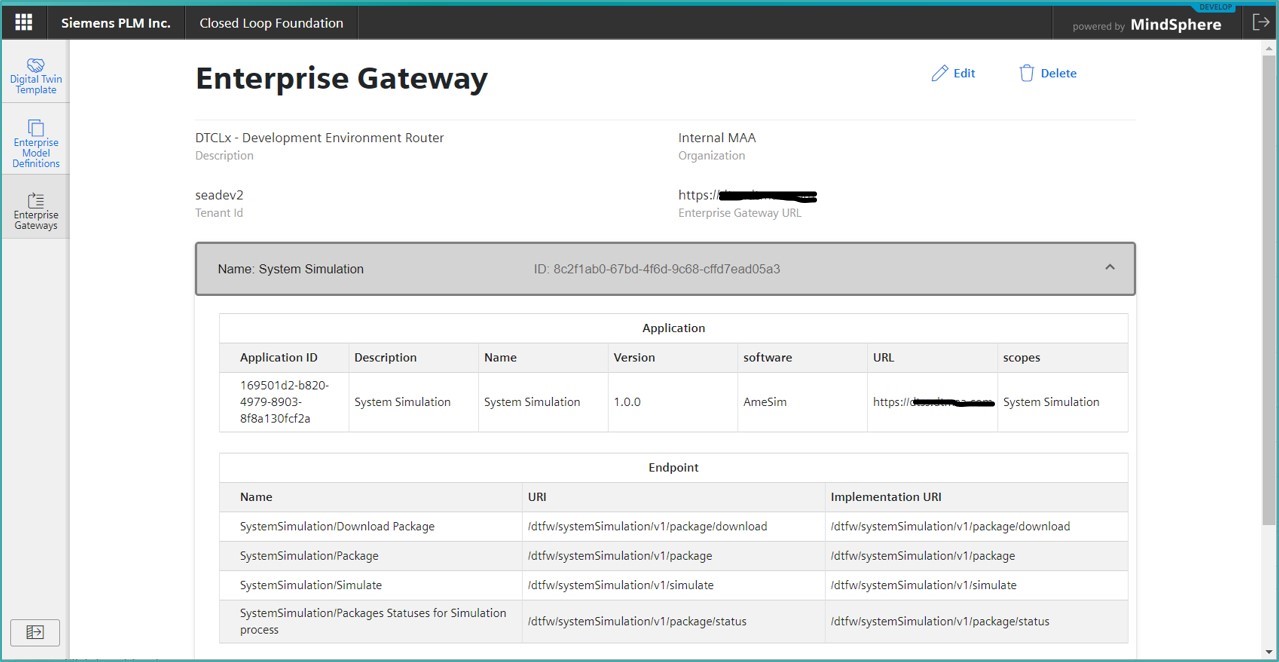Click Implementation URI /dtfw/systemSimulation/v1/package
This screenshot has width=1279, height=662.
pos(923,556)
